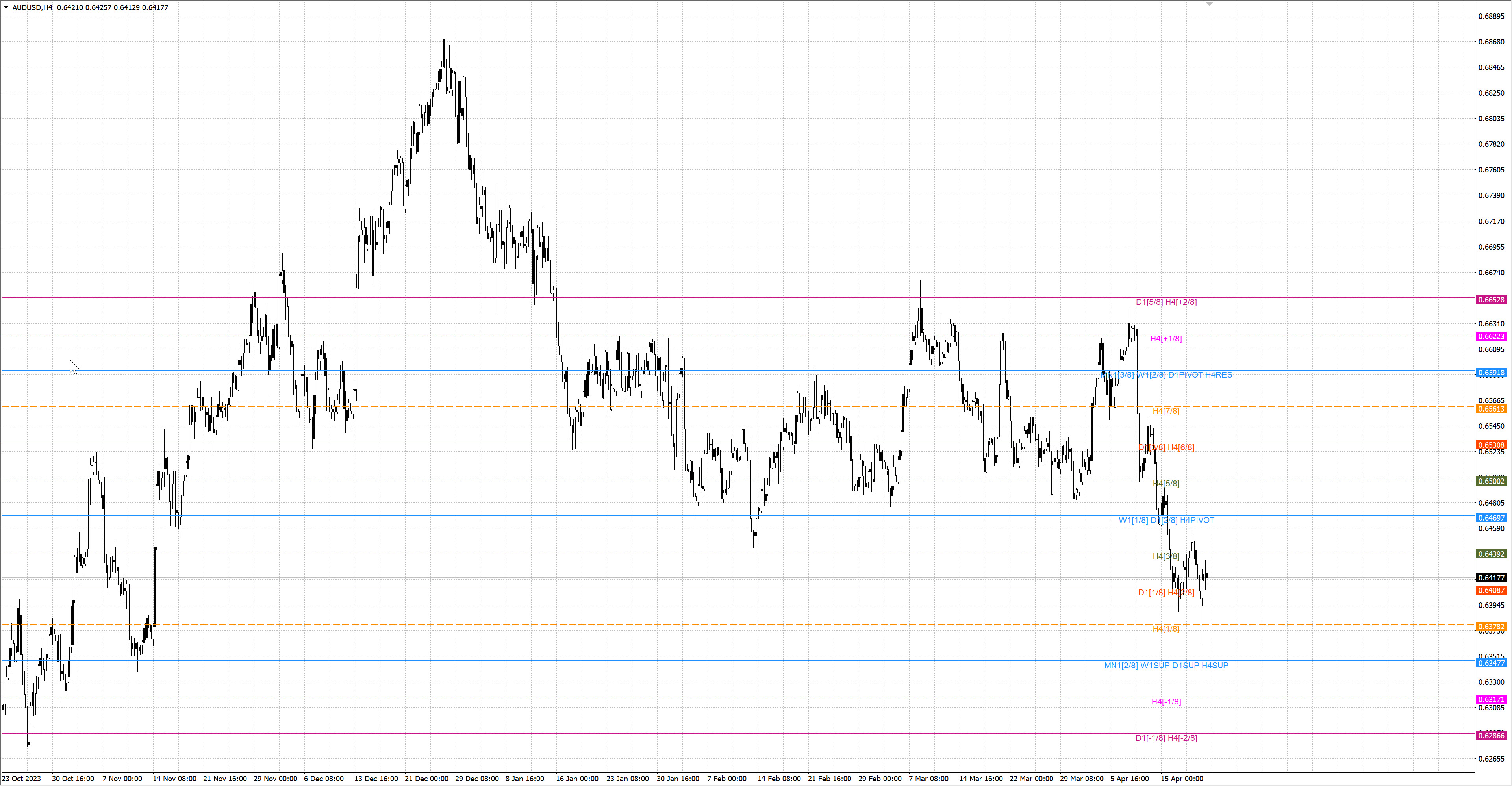
Task: Click the blue 0.63477 price label
Action: [x=1491, y=663]
